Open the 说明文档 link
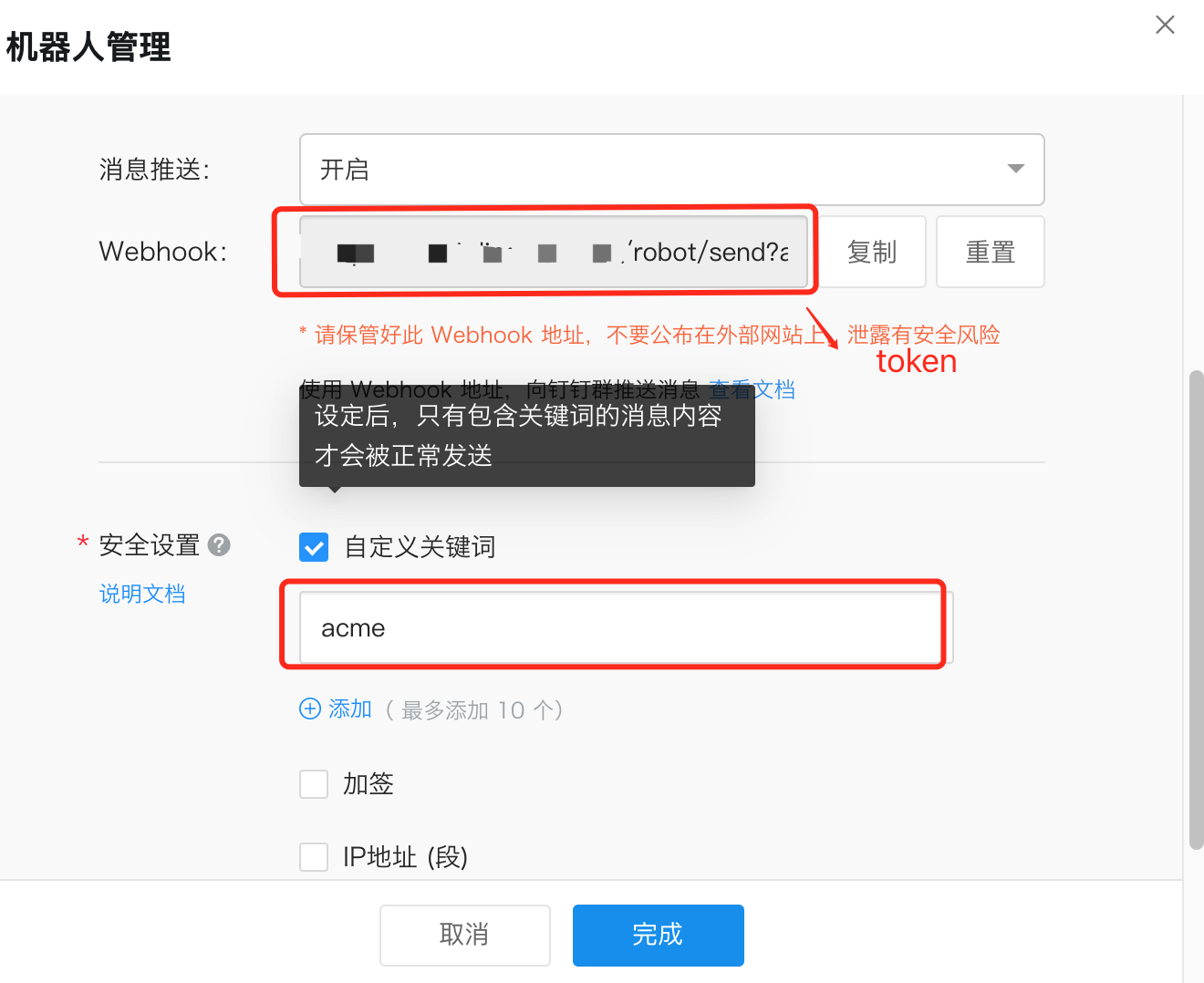 (142, 594)
